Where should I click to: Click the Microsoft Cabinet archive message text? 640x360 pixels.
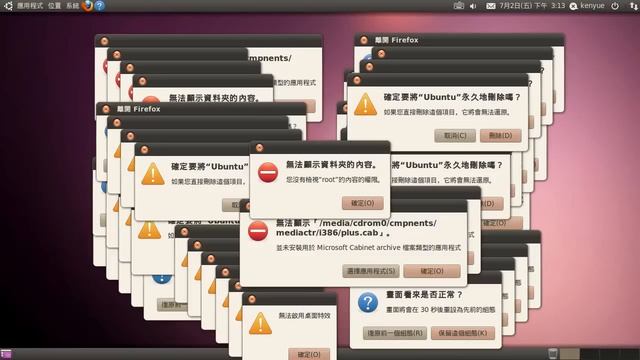point(369,248)
